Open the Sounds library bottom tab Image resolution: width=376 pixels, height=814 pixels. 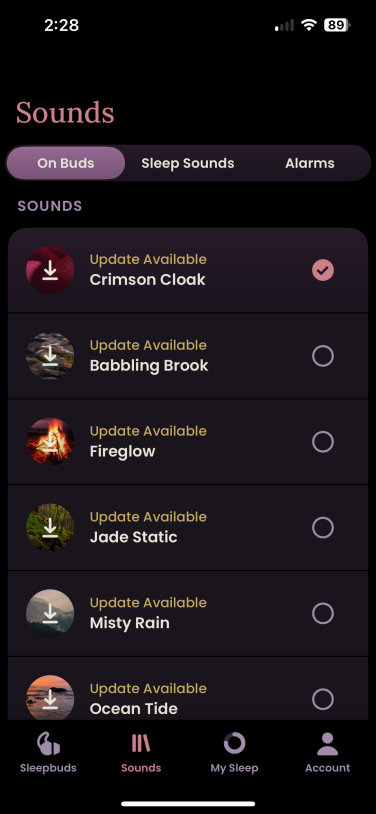click(141, 752)
